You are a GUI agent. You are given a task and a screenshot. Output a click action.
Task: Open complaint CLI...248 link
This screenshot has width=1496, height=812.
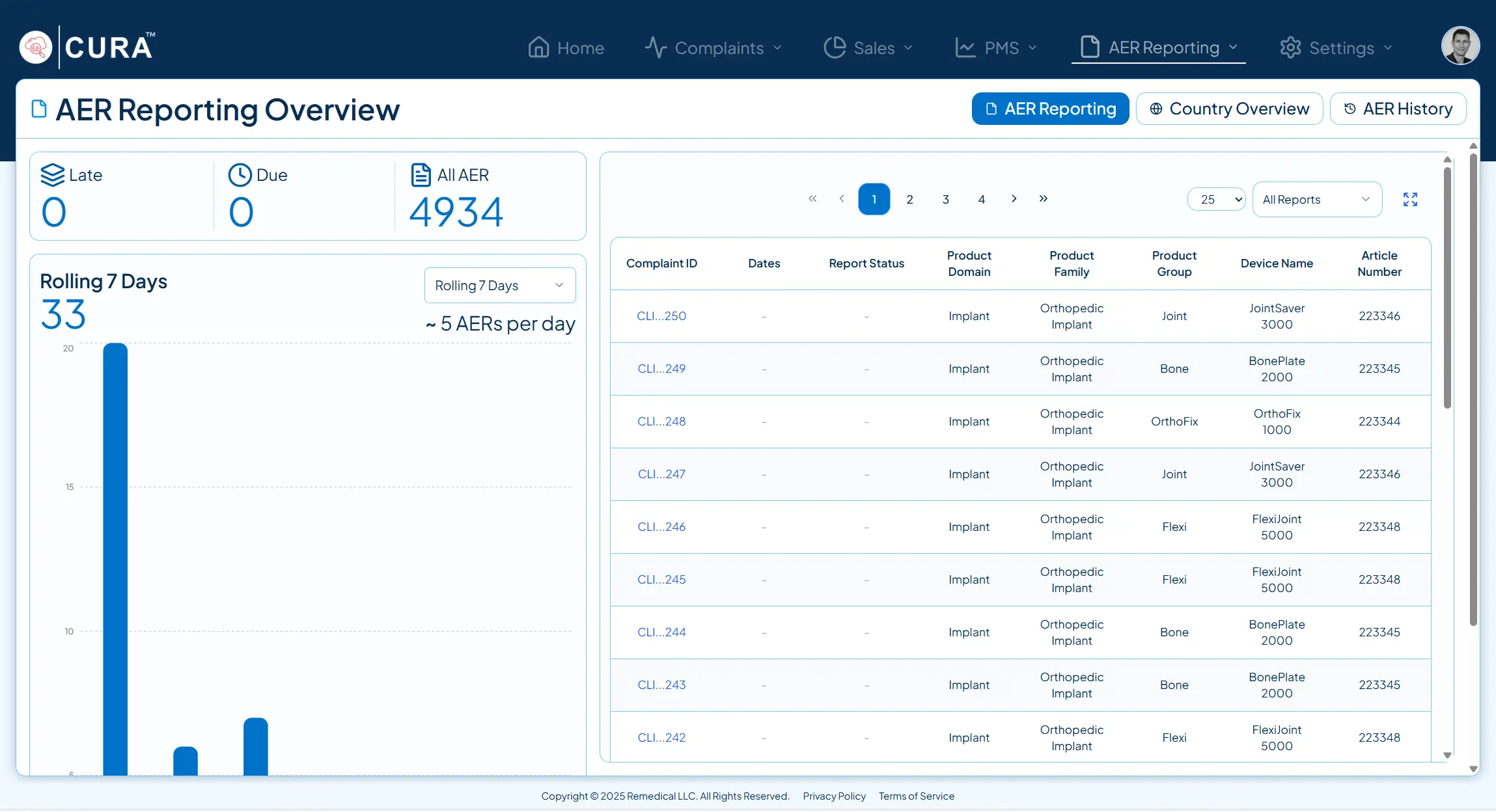661,422
